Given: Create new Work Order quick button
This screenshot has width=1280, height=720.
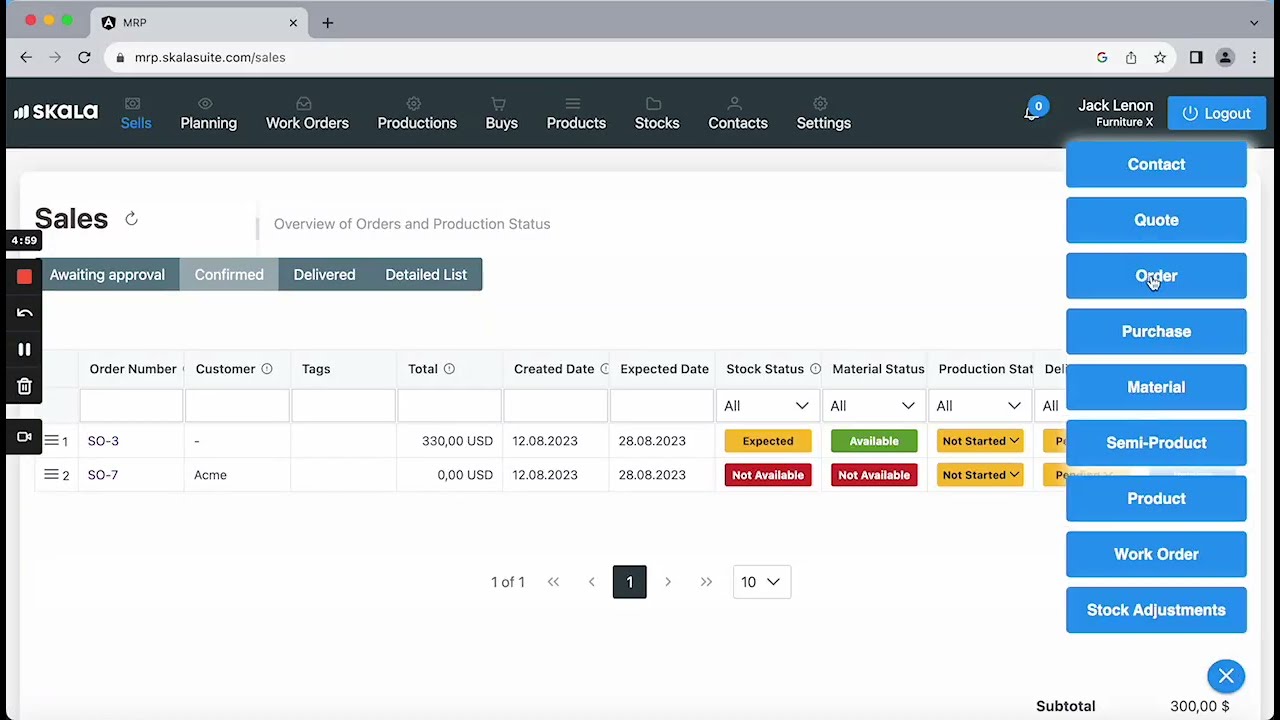Looking at the screenshot, I should [x=1156, y=554].
